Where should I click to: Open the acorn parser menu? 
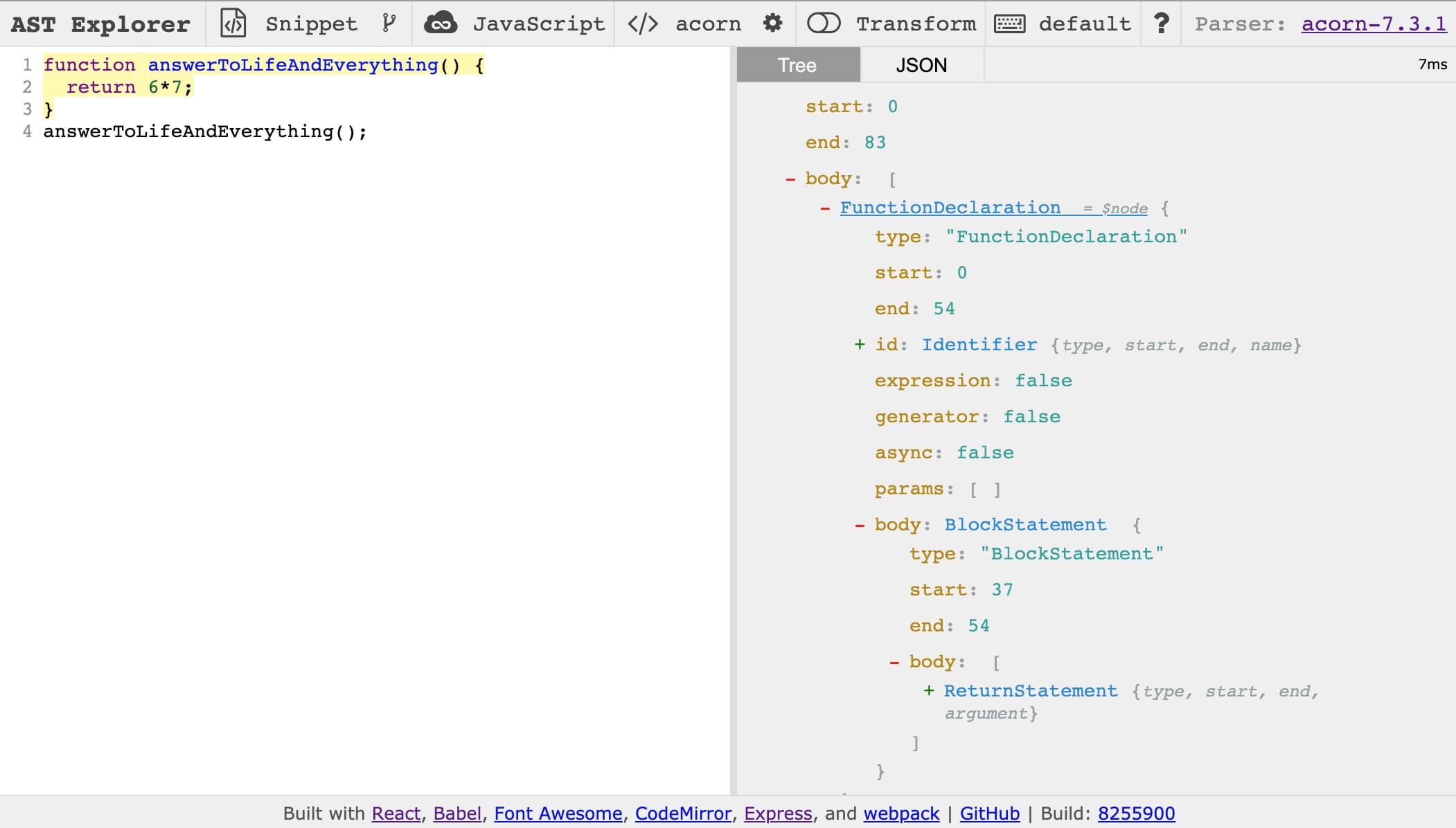[708, 24]
